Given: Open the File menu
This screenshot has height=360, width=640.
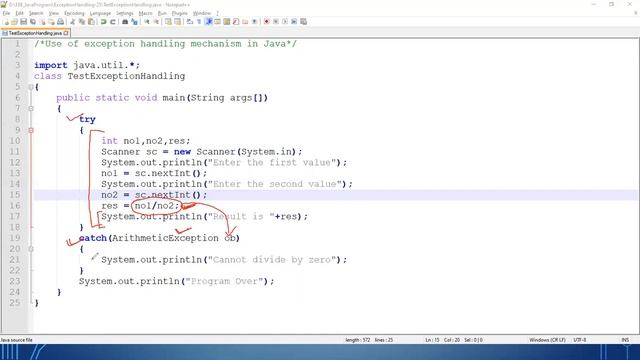Looking at the screenshot, I should [x=6, y=13].
